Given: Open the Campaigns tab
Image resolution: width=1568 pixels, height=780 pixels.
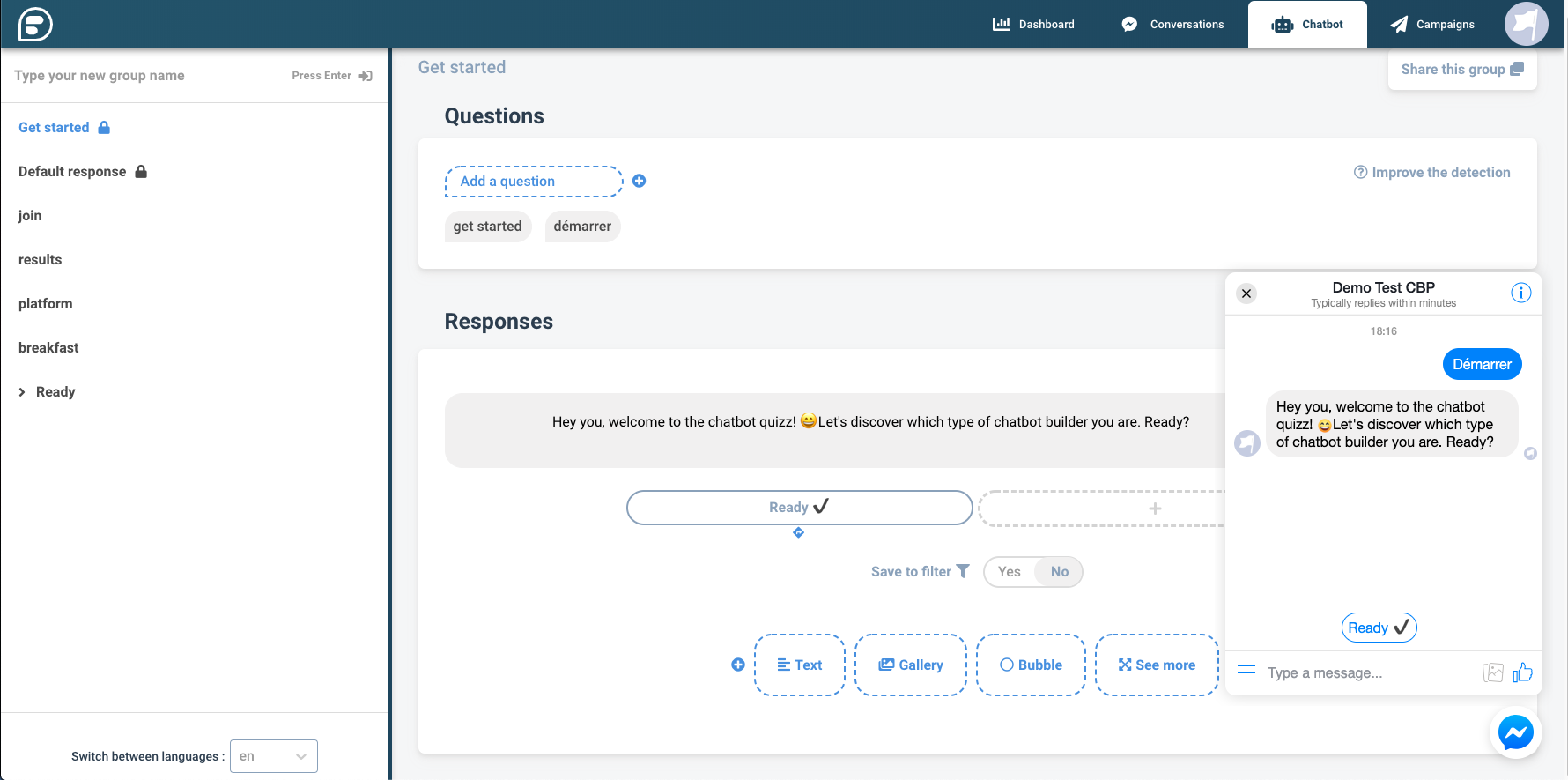Looking at the screenshot, I should click(1432, 24).
